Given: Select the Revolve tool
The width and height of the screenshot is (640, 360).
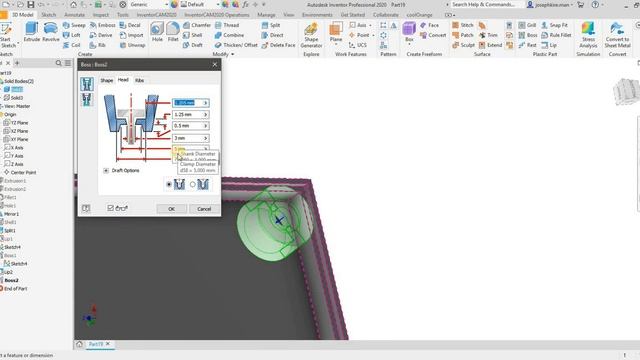Looking at the screenshot, I should tap(51, 32).
